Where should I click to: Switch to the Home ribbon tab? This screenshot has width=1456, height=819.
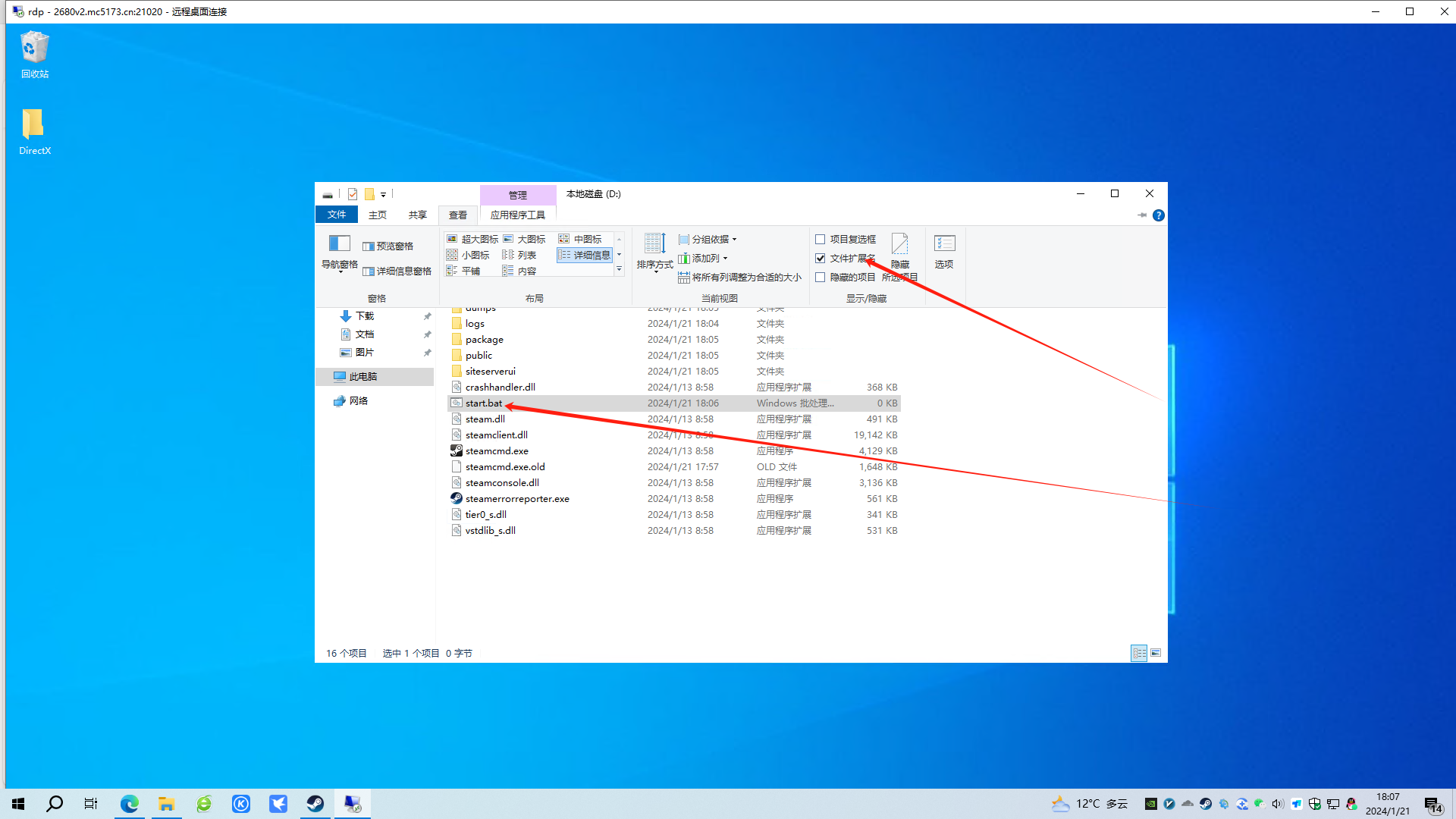[x=377, y=215]
